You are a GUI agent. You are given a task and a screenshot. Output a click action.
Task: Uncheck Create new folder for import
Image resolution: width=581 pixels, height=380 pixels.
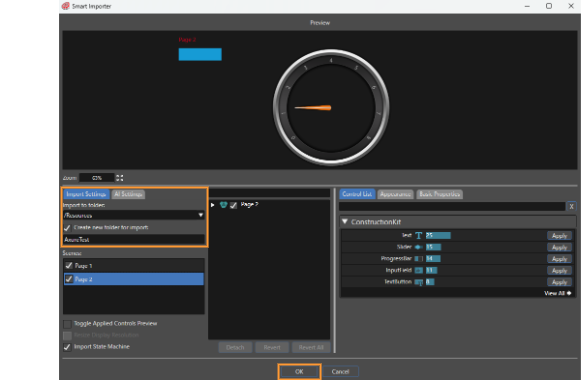tap(67, 228)
